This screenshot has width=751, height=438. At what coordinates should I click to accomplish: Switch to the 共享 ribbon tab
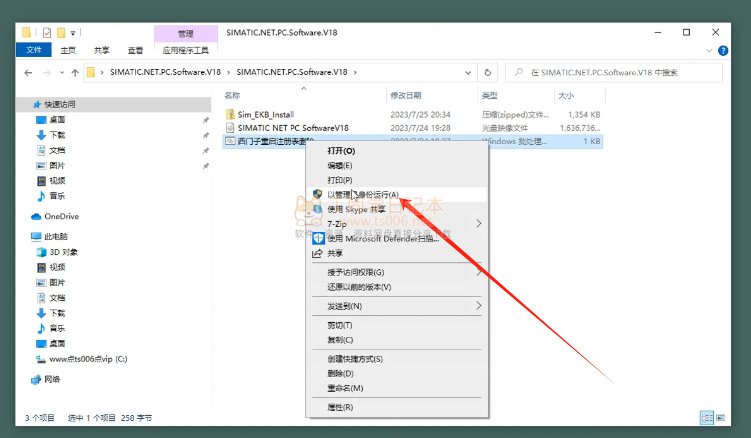click(102, 50)
